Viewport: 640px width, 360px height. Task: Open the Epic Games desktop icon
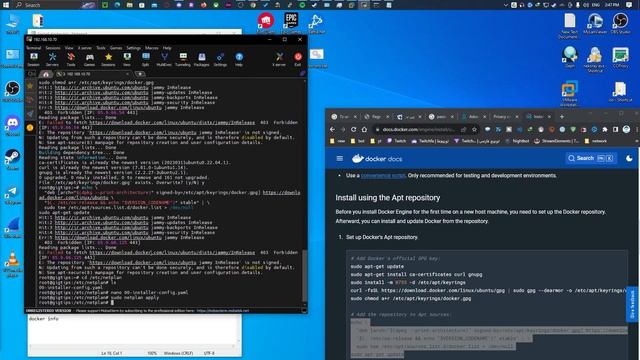291,22
